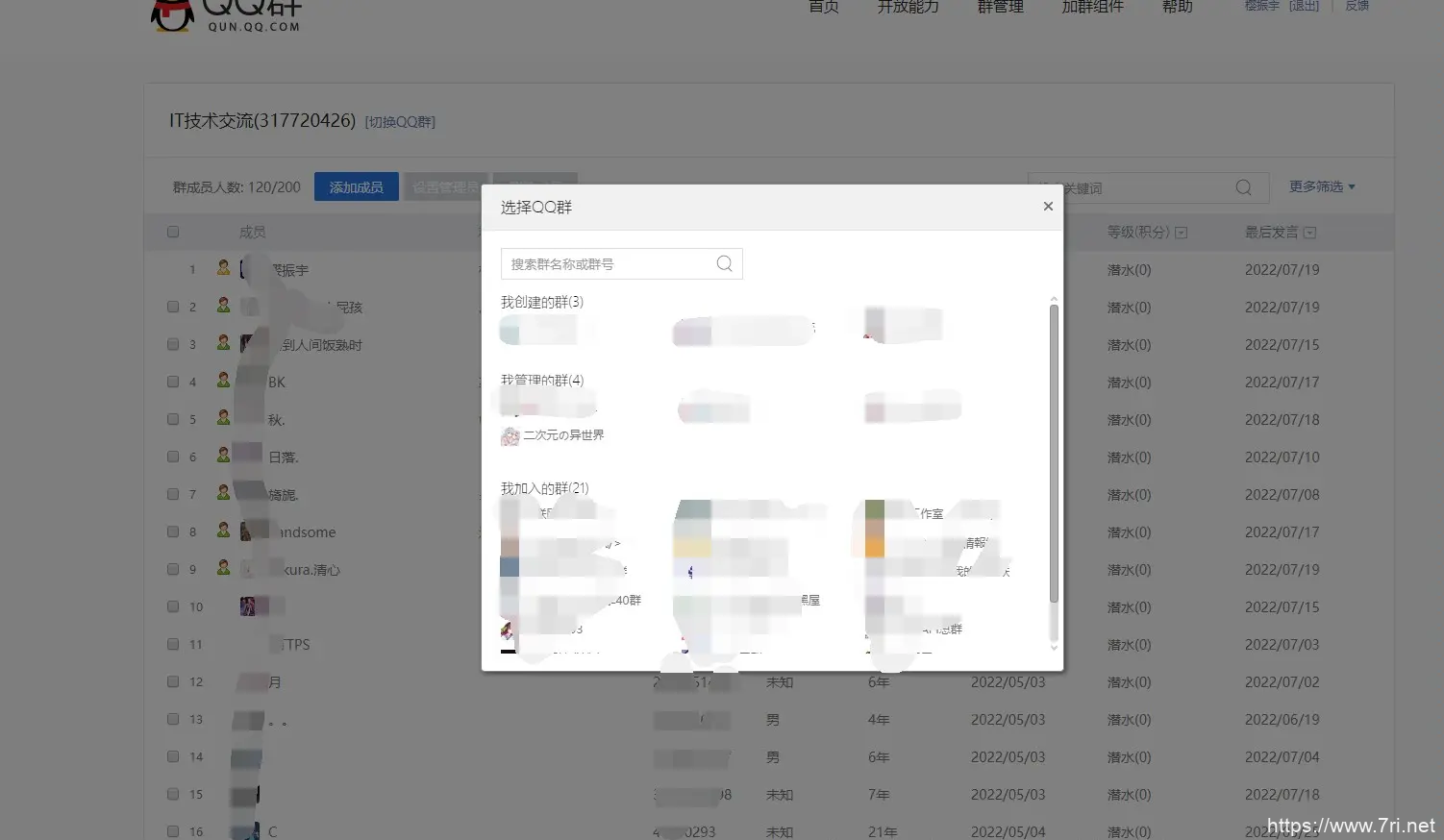Click the dialog scrollbar down arrow
The height and width of the screenshot is (840, 1444).
tap(1054, 648)
